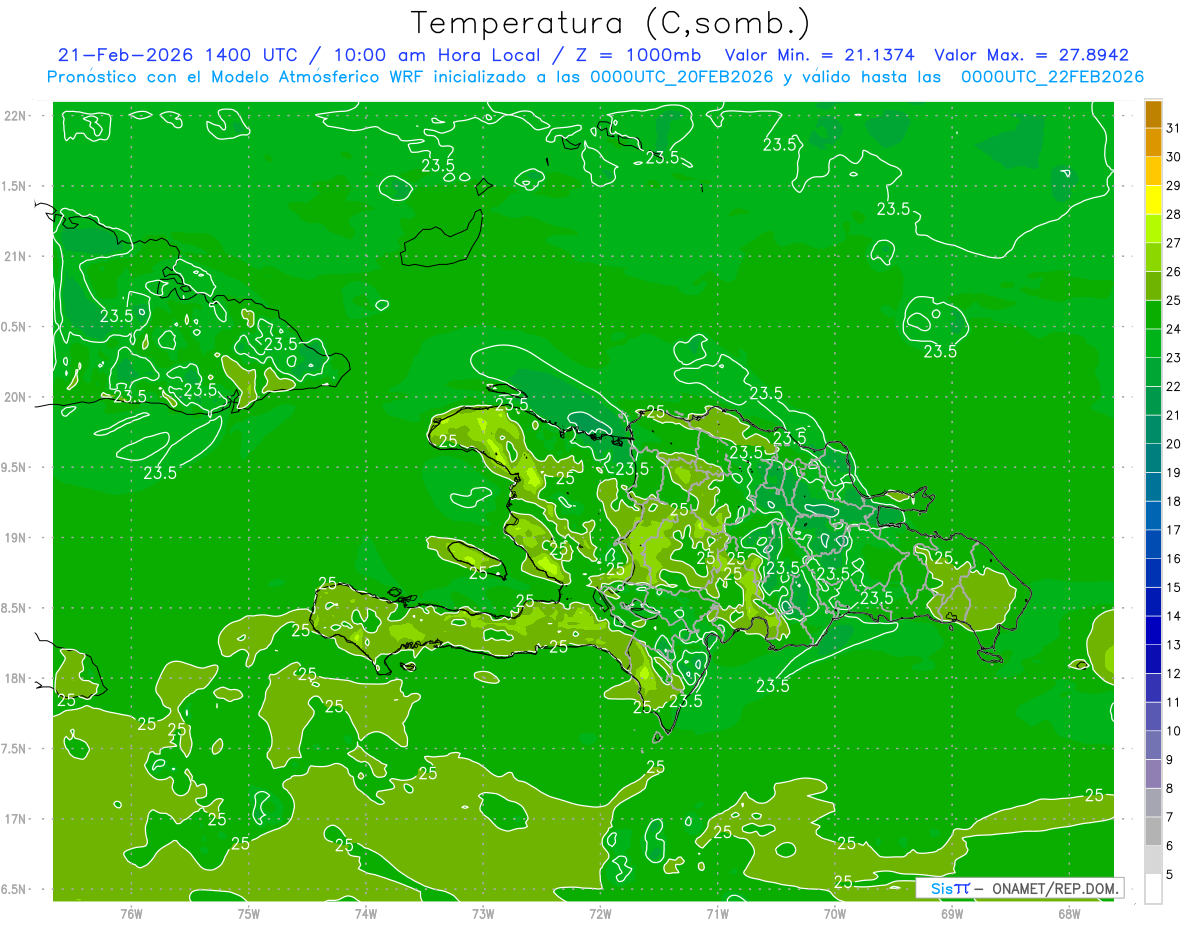Screen dimensions: 1200x927
Task: Select the '0000UTC_22FEB2026' valid-until time
Action: [x=1052, y=77]
